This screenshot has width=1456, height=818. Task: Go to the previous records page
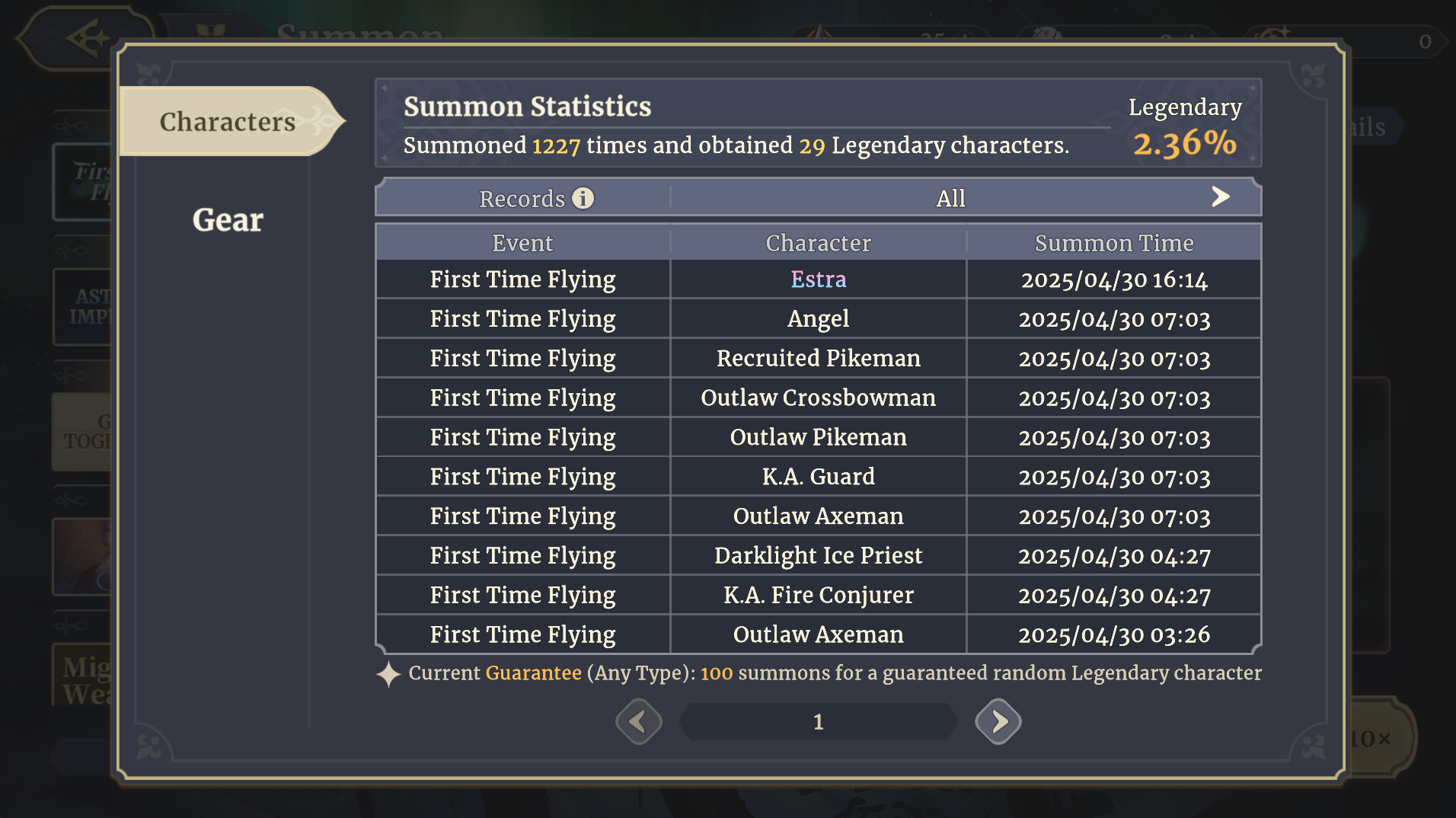pyautogui.click(x=638, y=721)
